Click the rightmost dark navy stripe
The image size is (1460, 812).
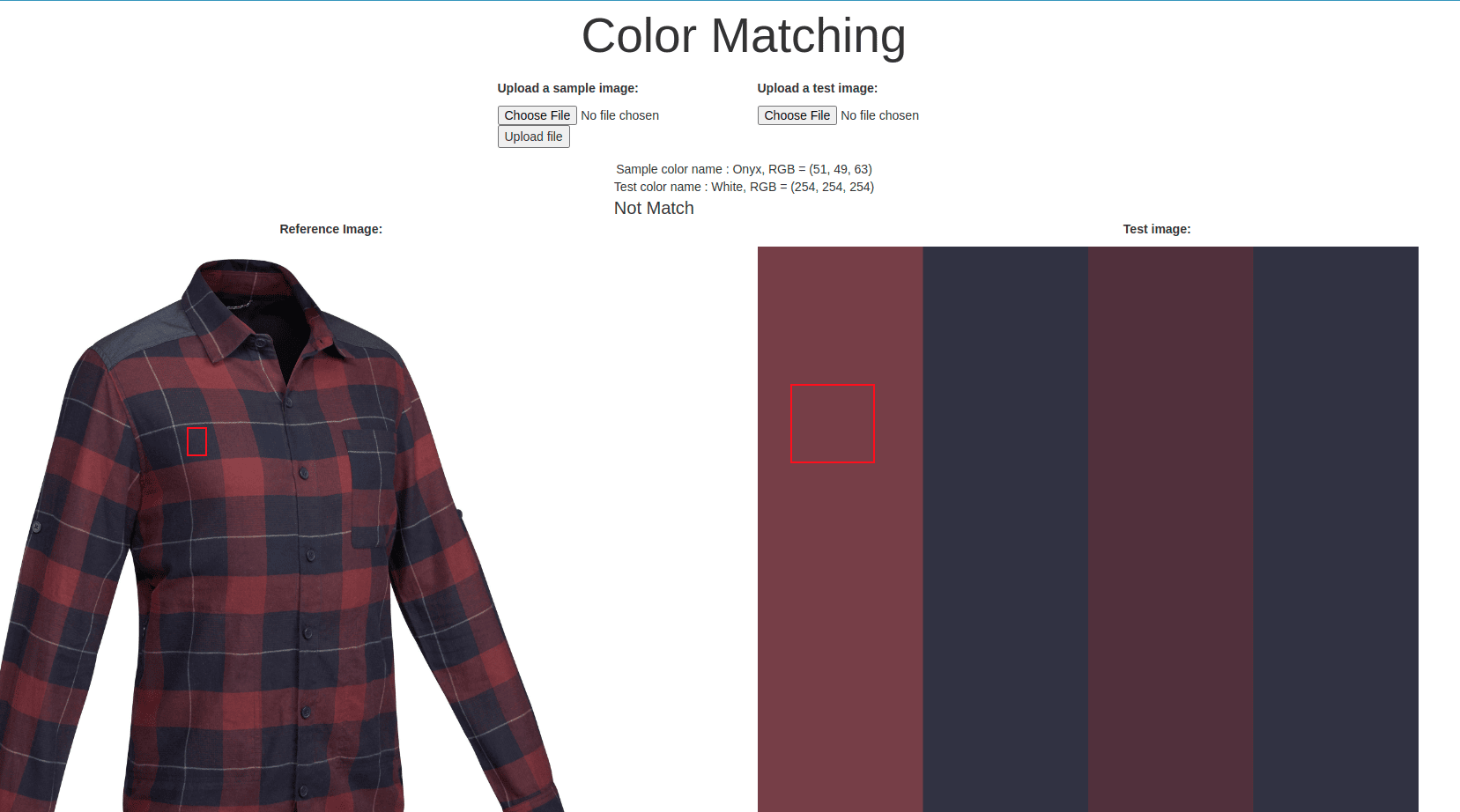(1336, 528)
